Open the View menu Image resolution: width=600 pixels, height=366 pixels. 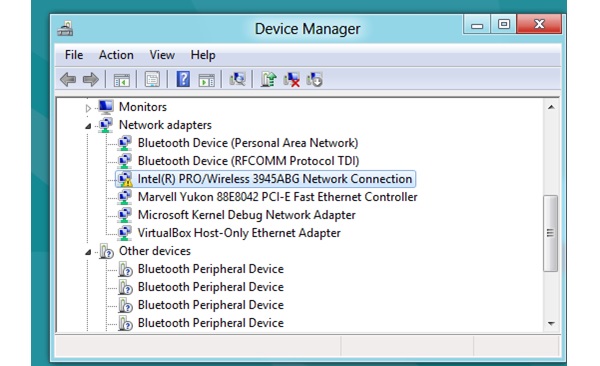[x=162, y=55]
